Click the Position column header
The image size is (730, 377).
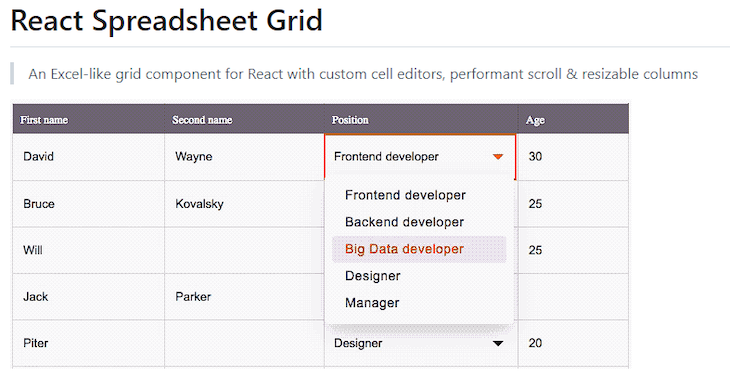pos(421,120)
